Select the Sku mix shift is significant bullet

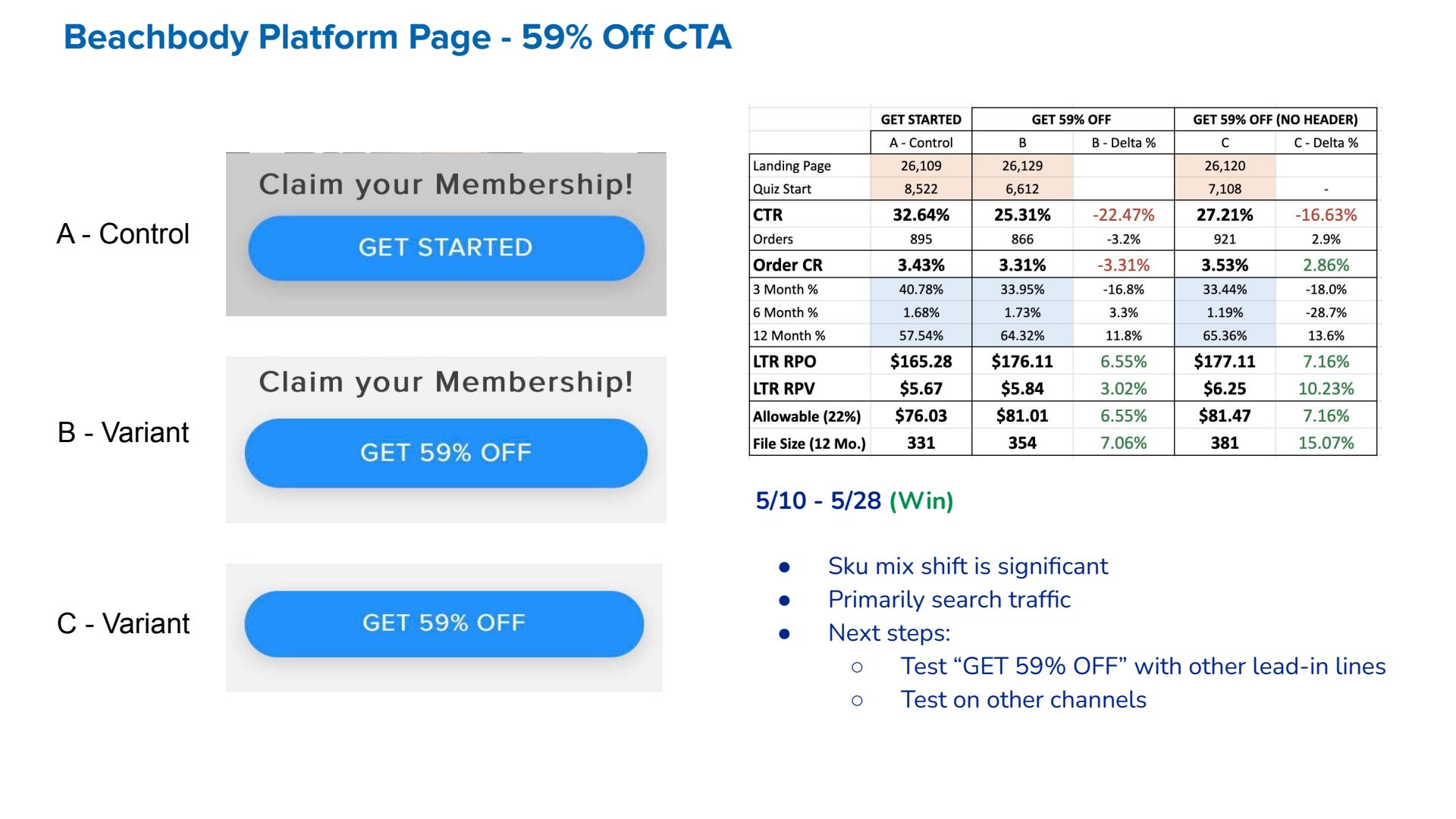tap(968, 566)
